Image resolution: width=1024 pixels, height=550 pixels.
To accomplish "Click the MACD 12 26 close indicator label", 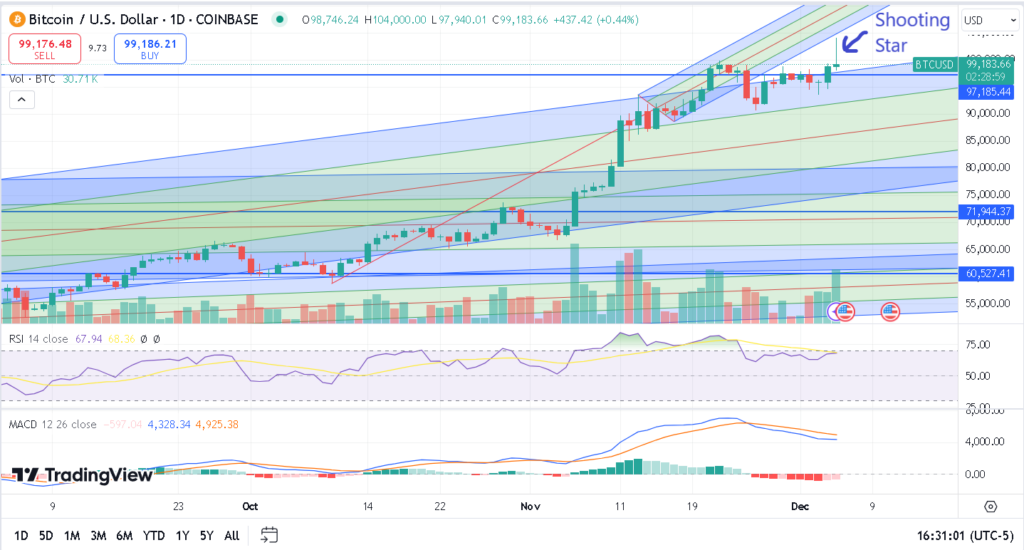I will (x=52, y=425).
